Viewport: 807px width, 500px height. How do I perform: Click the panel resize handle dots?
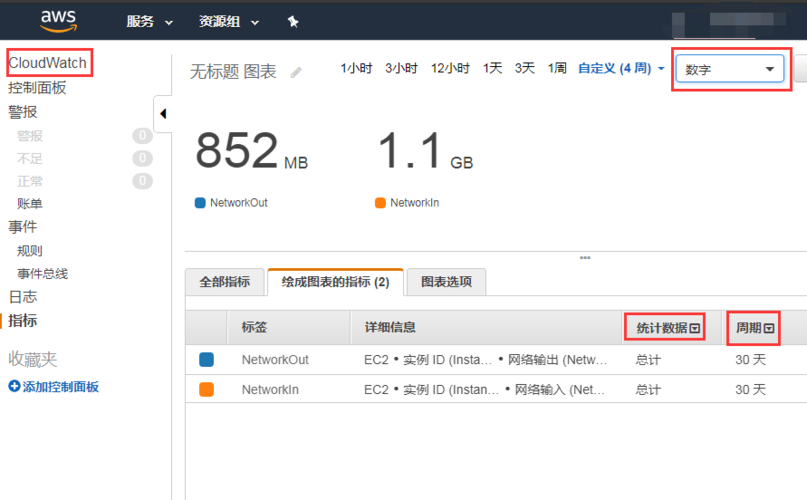585,258
